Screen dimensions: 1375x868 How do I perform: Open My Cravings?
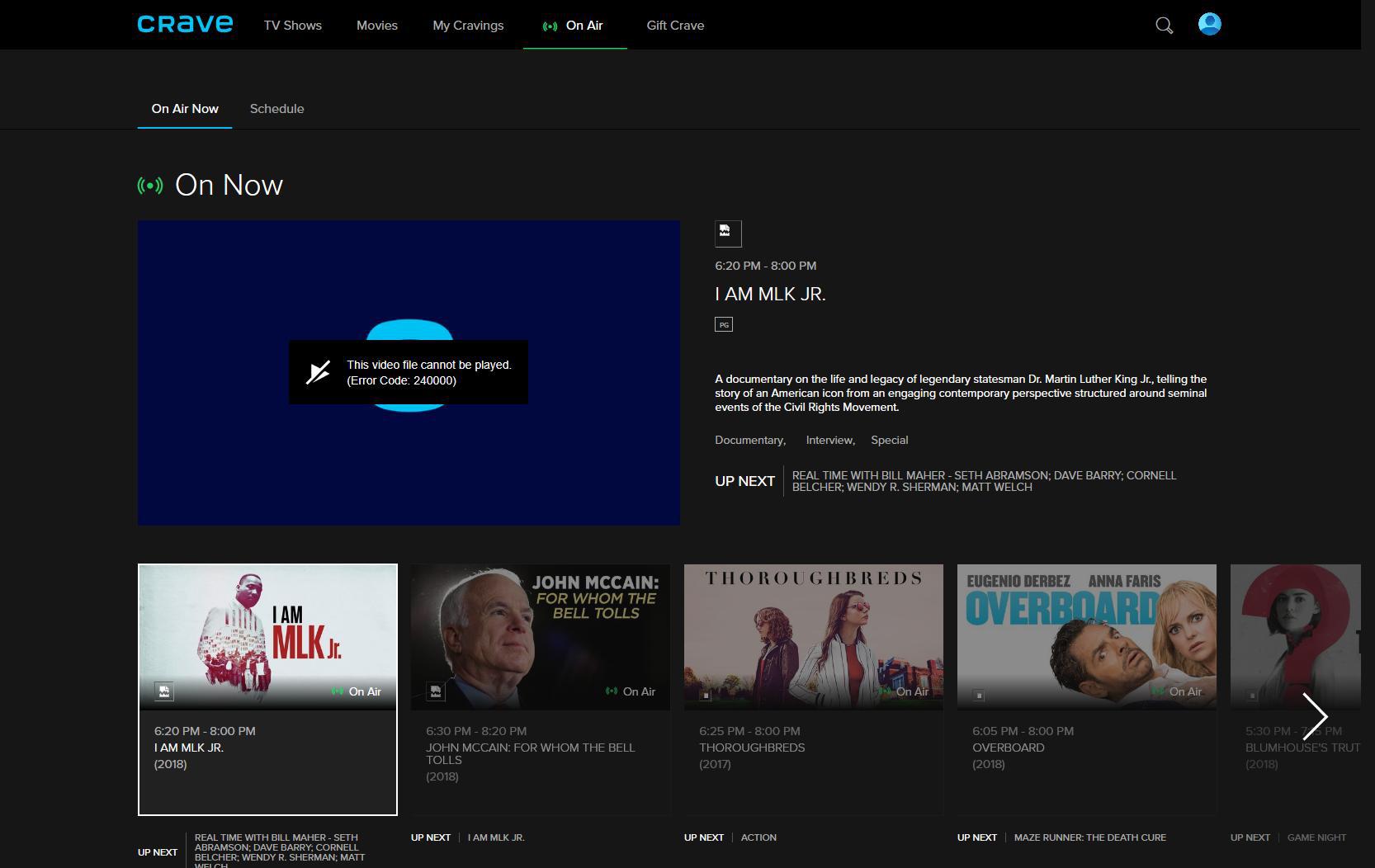click(x=467, y=26)
